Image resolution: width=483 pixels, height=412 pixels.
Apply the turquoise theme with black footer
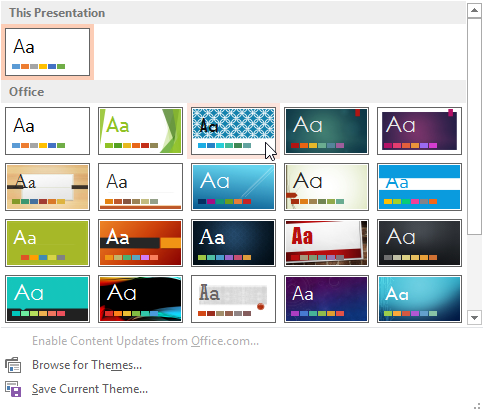47,299
